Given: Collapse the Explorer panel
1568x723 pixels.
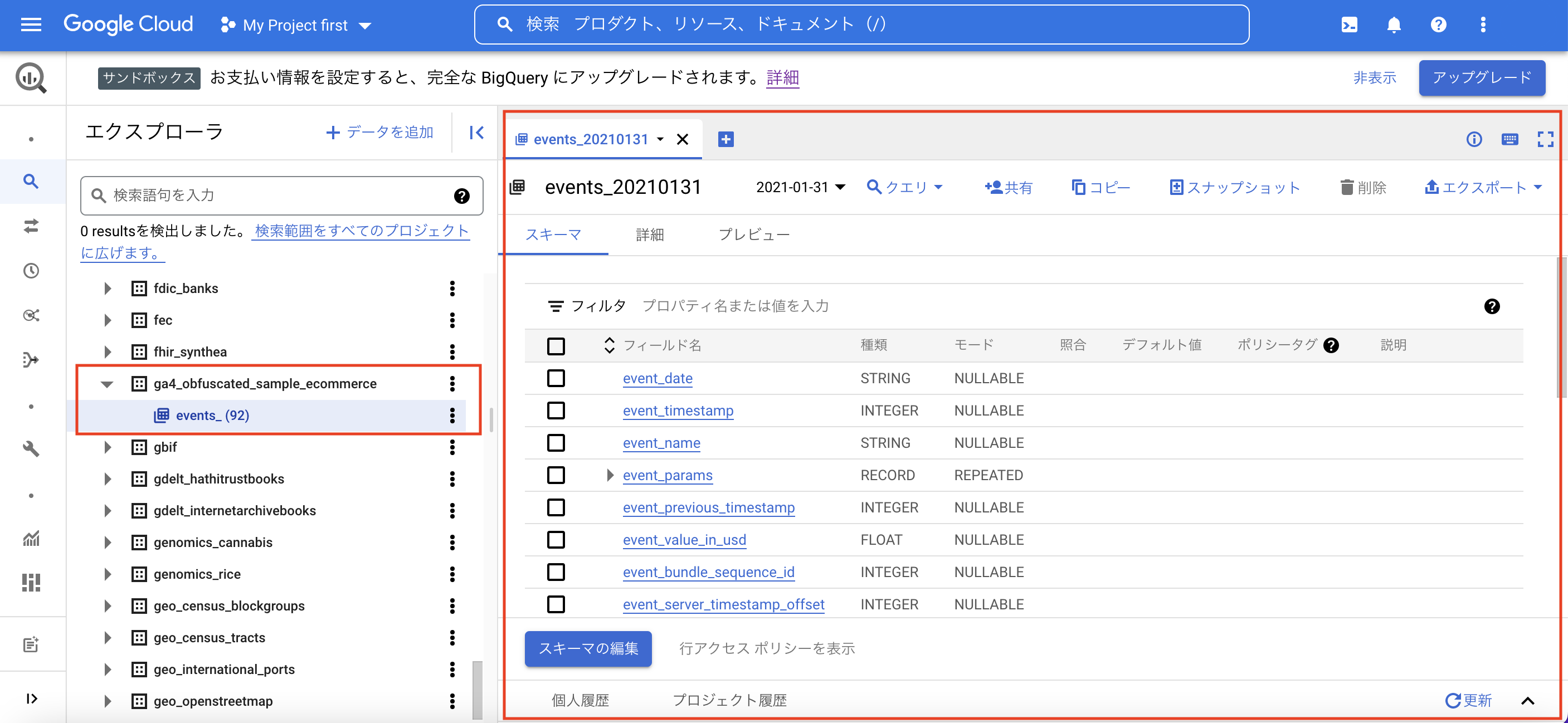Looking at the screenshot, I should click(x=476, y=132).
